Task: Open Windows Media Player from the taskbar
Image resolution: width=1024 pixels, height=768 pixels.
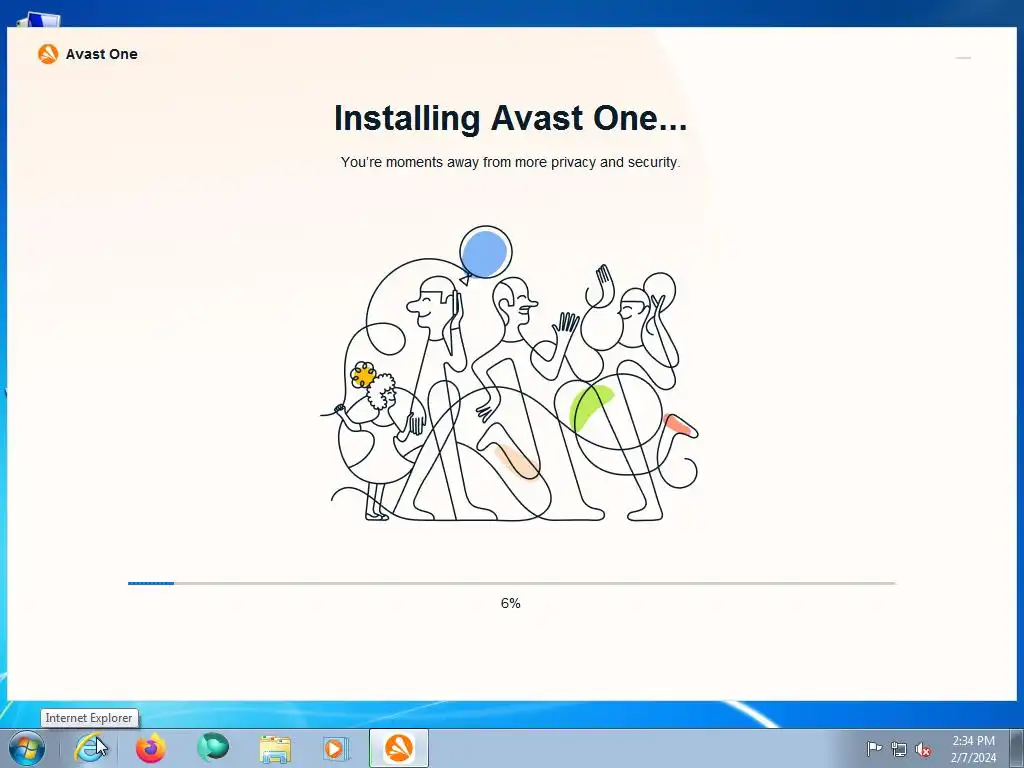Action: click(336, 748)
